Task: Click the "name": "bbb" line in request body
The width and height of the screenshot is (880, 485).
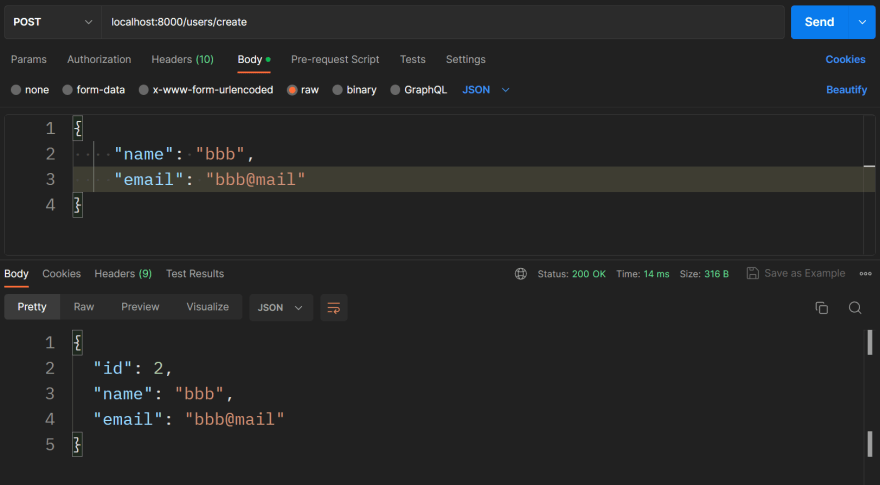Action: click(185, 154)
